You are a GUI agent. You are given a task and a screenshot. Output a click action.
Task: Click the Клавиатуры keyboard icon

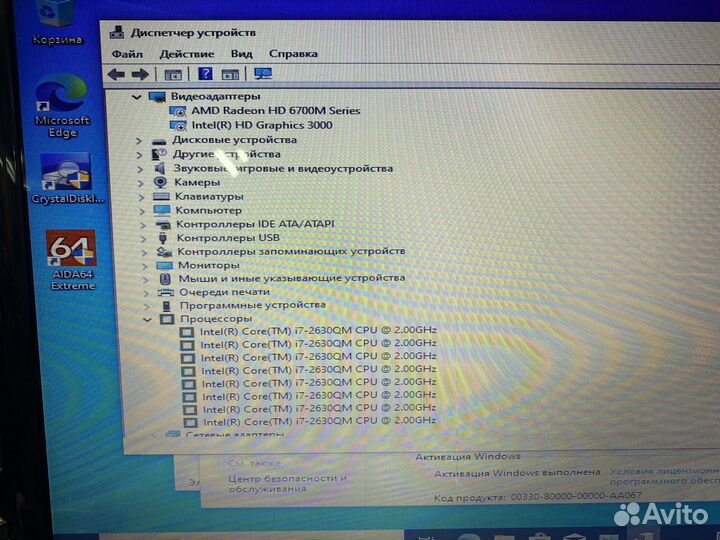(161, 197)
